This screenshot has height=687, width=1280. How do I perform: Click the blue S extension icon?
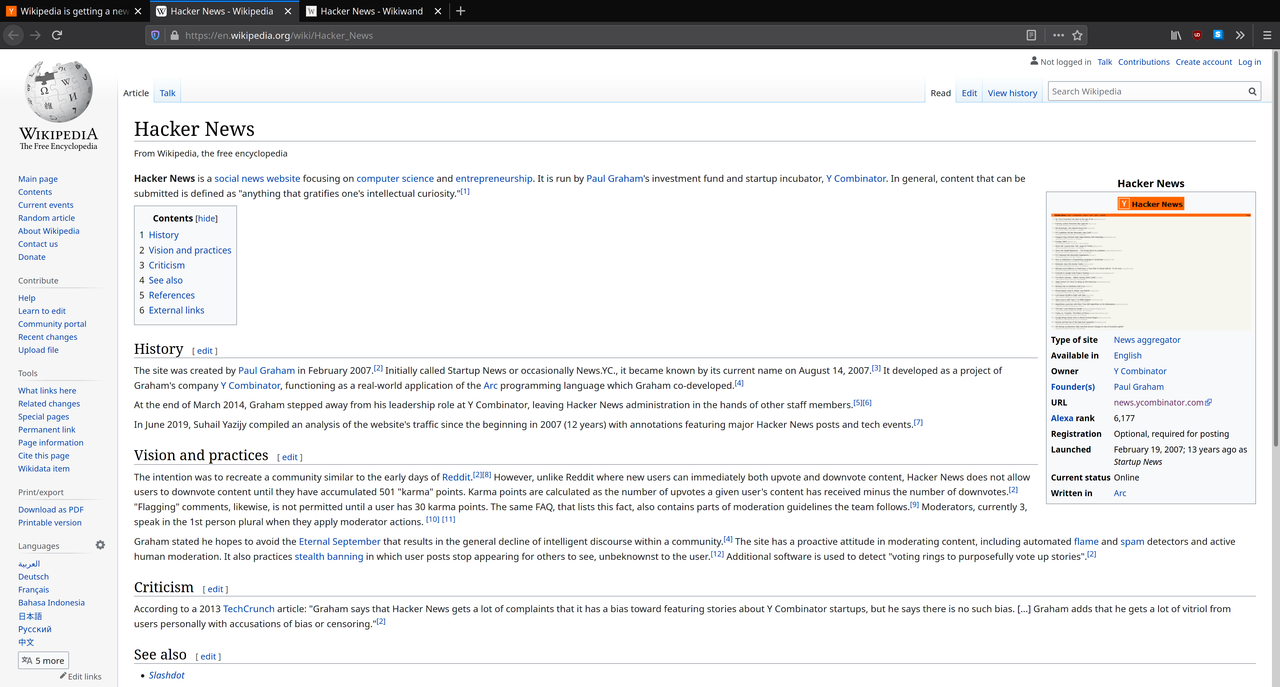pyautogui.click(x=1218, y=35)
